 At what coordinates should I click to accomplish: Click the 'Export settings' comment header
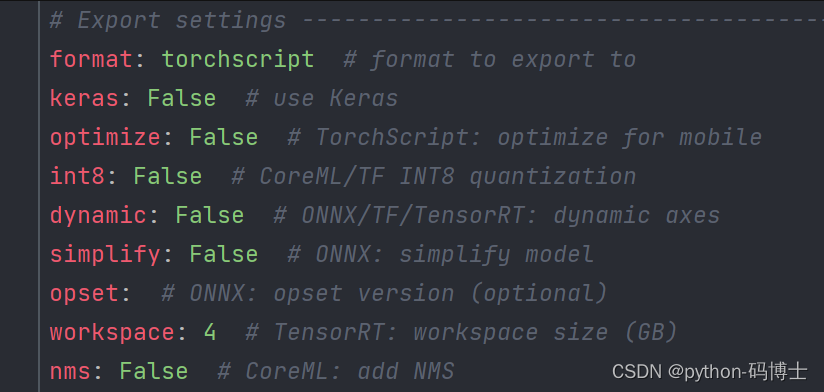point(168,21)
